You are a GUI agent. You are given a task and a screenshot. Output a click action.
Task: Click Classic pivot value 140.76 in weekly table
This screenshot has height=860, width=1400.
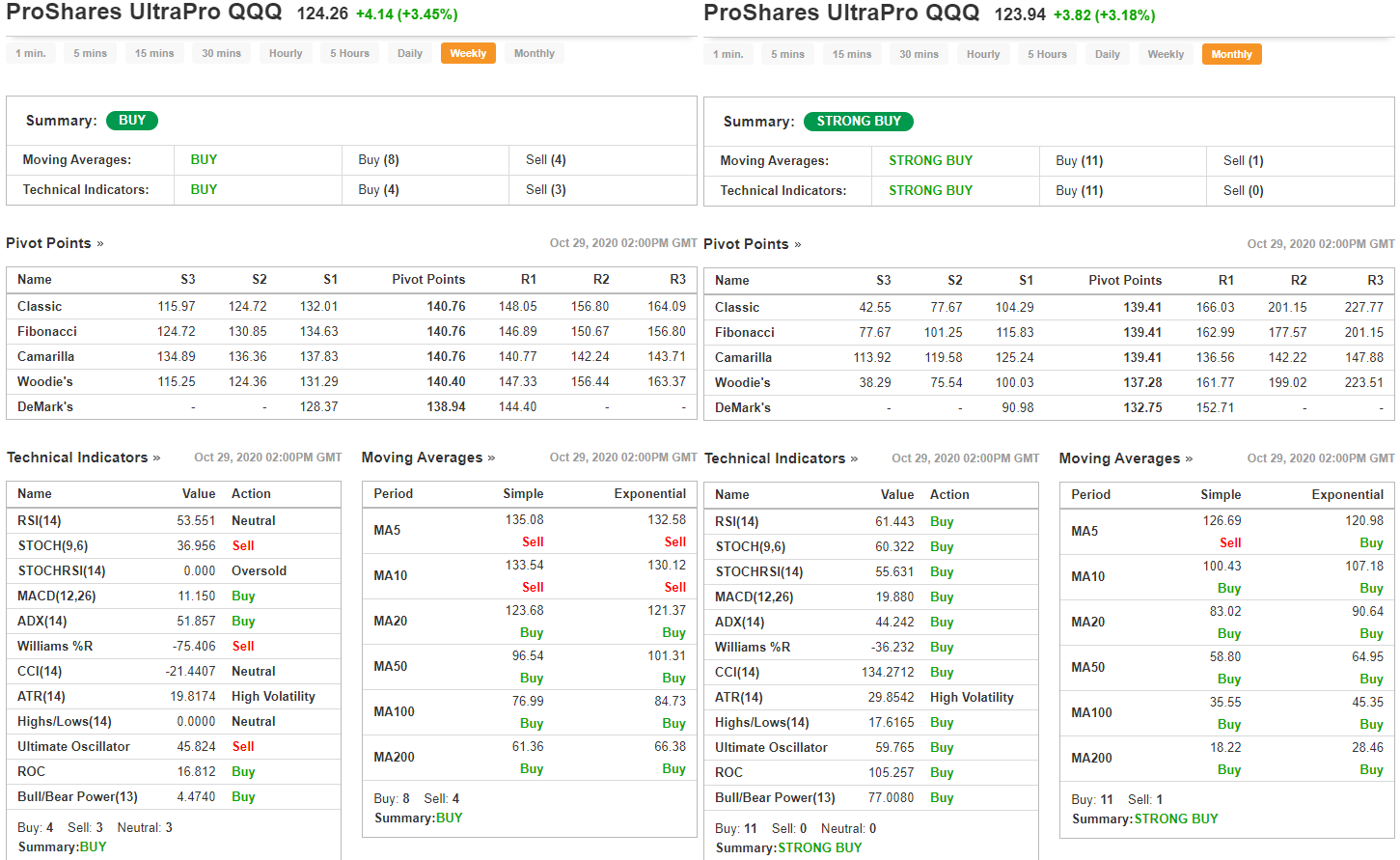click(x=446, y=306)
